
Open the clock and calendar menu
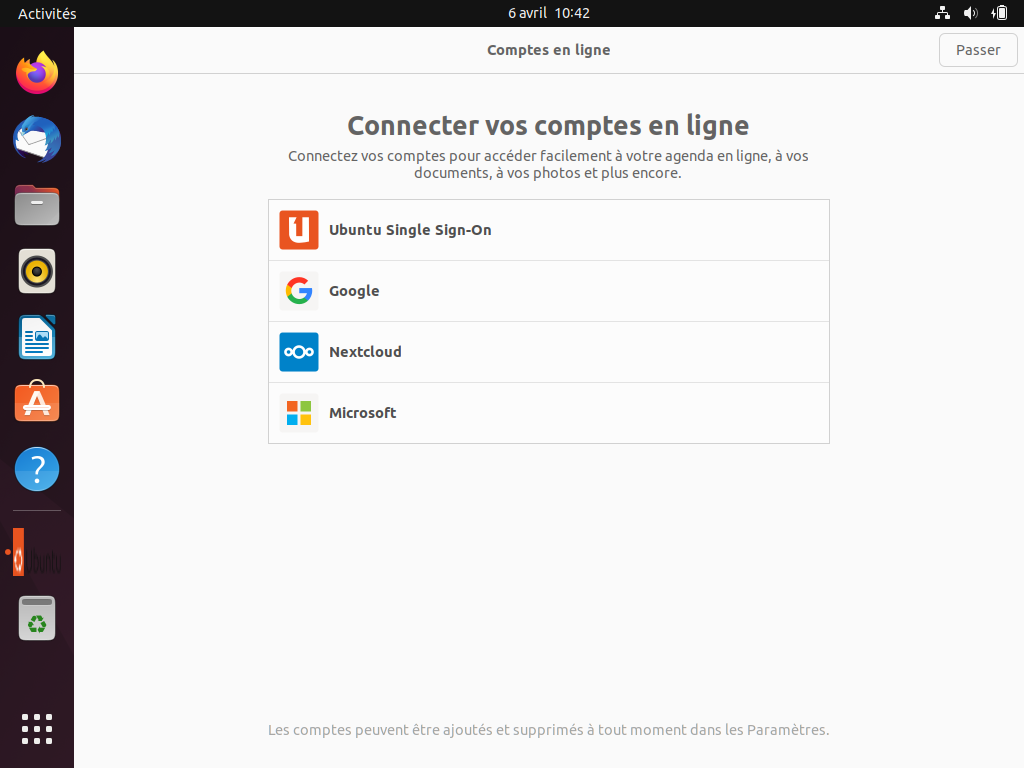tap(549, 13)
